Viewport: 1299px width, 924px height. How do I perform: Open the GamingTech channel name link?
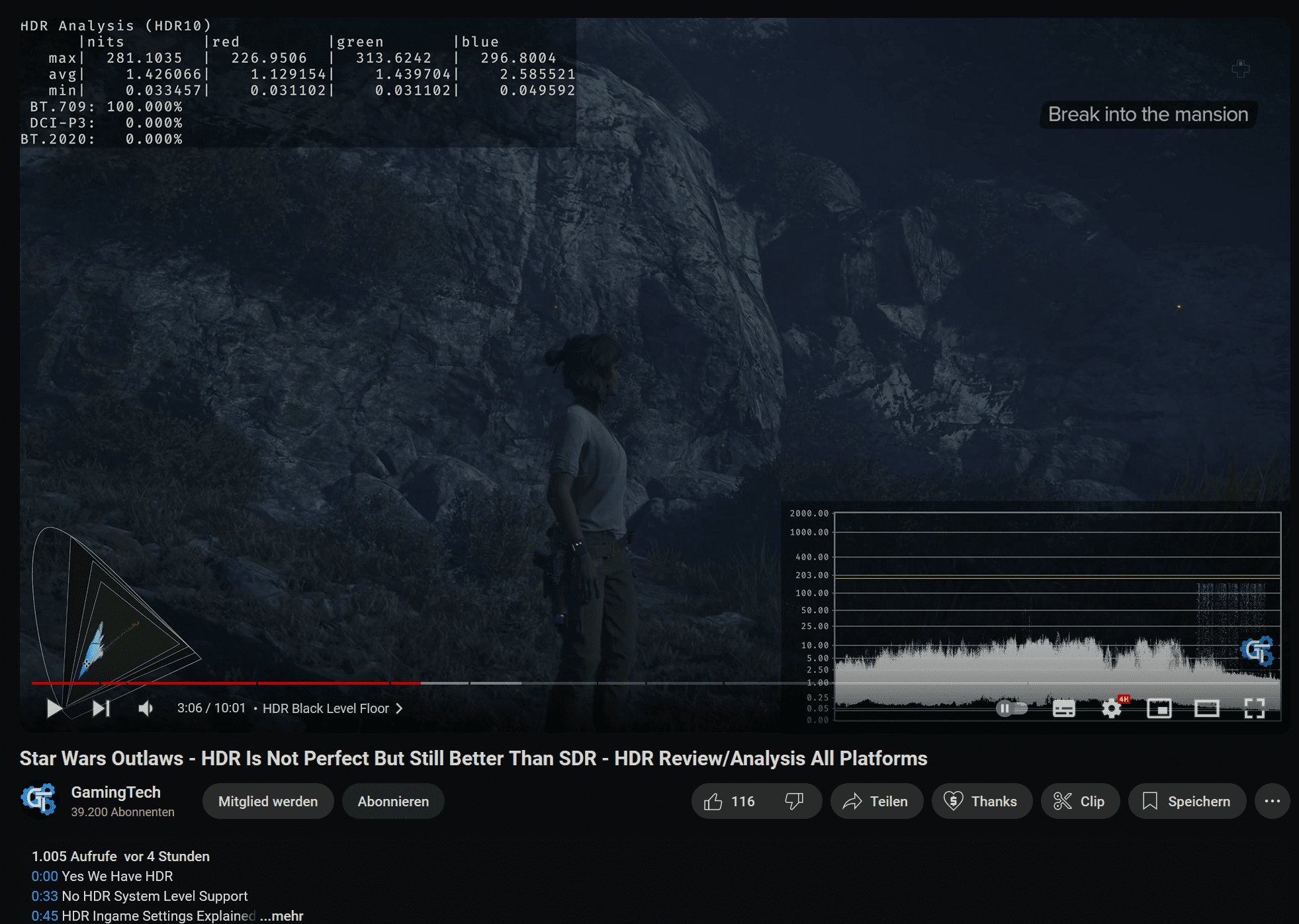click(x=116, y=792)
